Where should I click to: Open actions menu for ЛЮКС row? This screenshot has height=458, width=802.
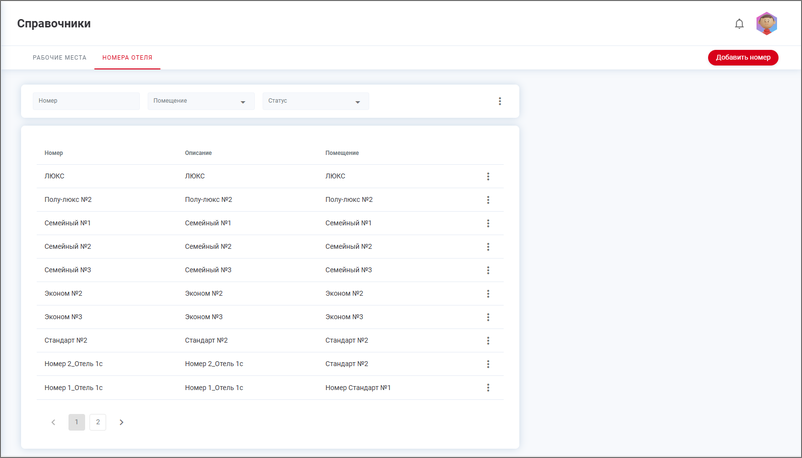pos(488,176)
